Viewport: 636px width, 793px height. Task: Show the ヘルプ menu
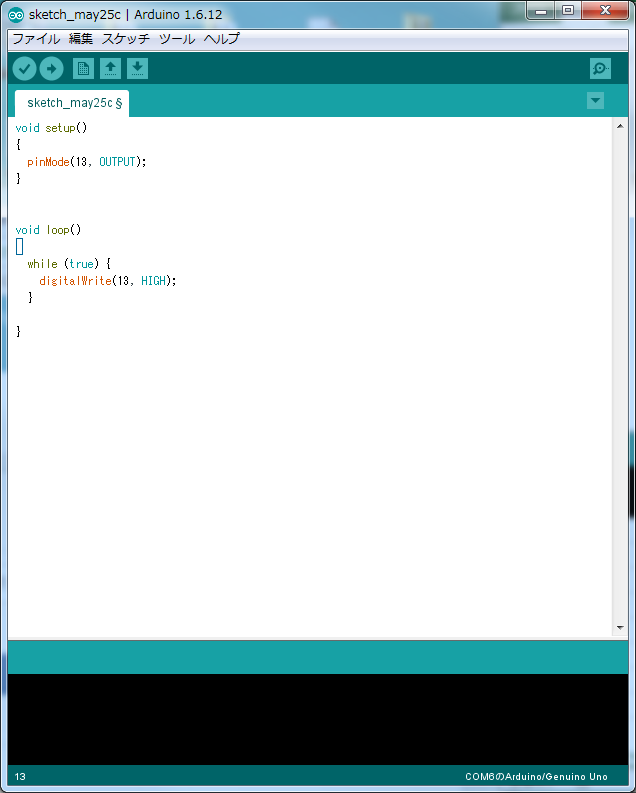[x=221, y=39]
